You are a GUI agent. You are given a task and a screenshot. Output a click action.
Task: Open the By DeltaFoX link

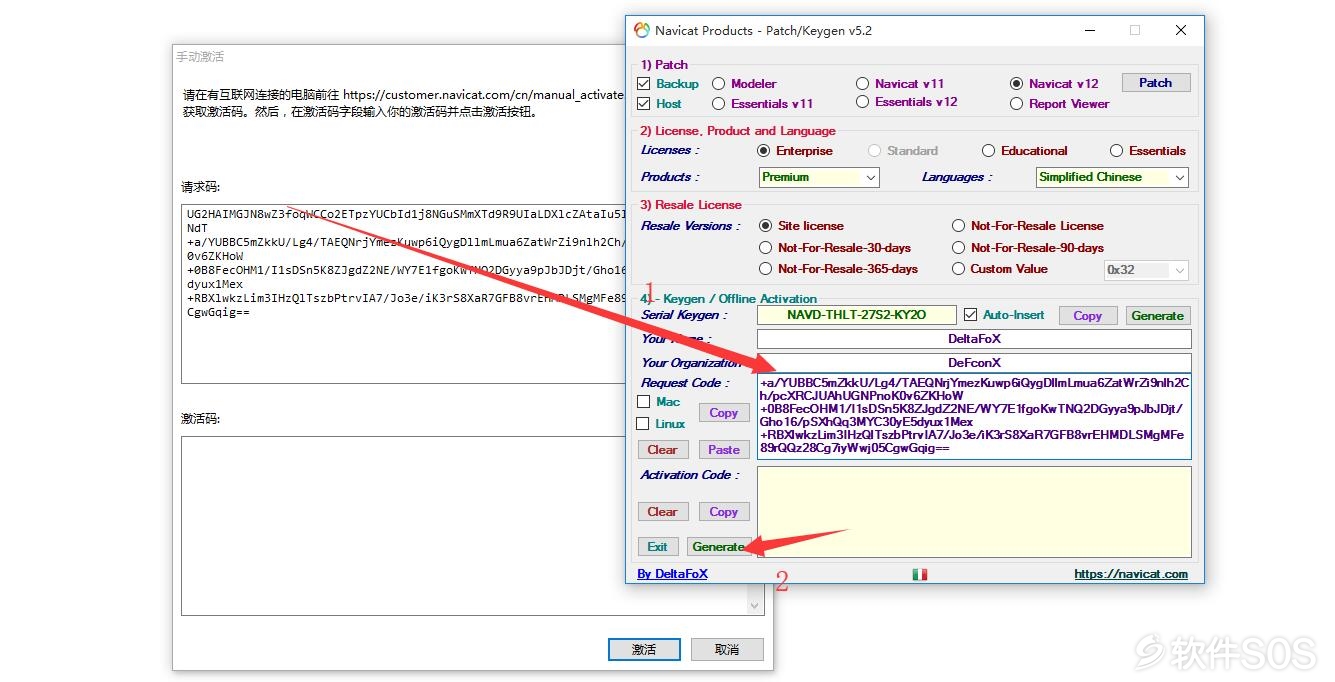[672, 574]
